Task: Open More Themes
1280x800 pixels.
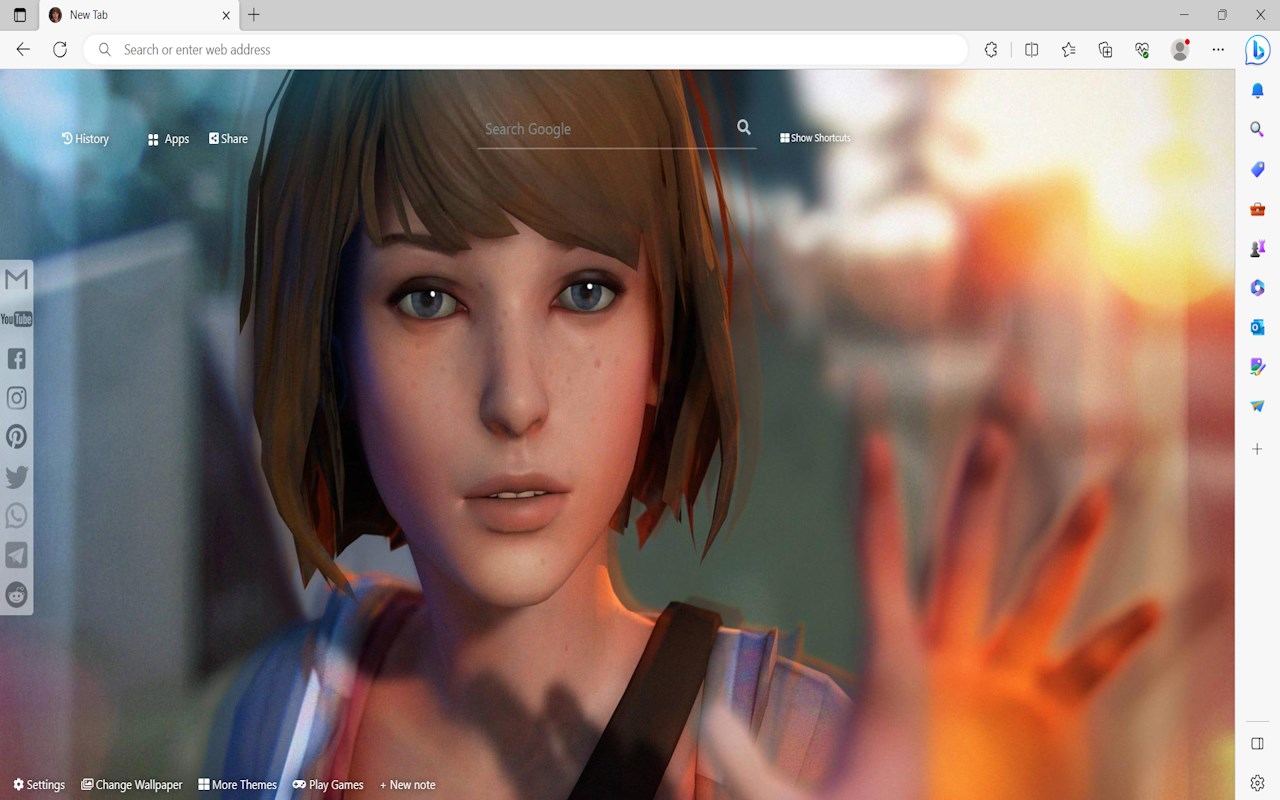Action: (x=238, y=785)
